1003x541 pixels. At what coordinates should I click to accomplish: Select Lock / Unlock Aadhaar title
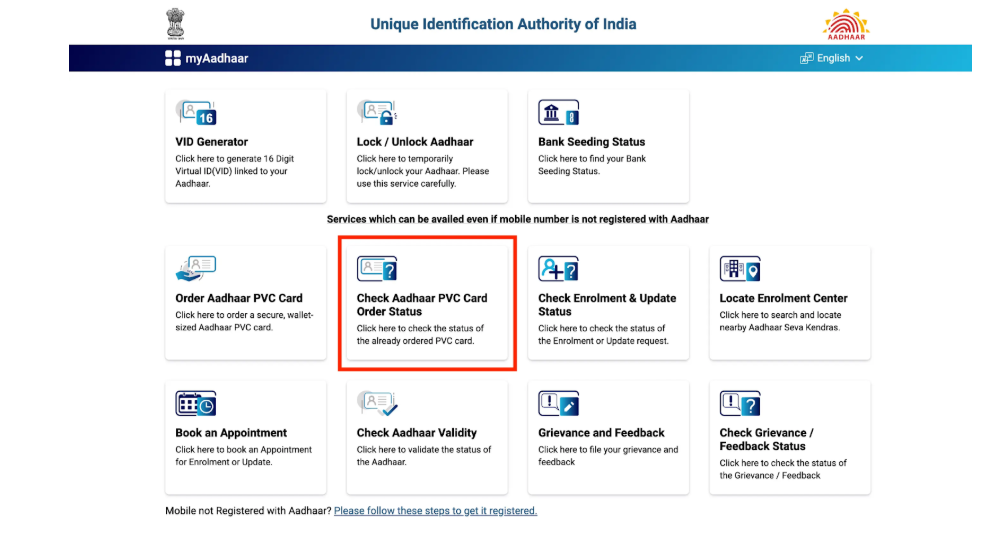(415, 142)
